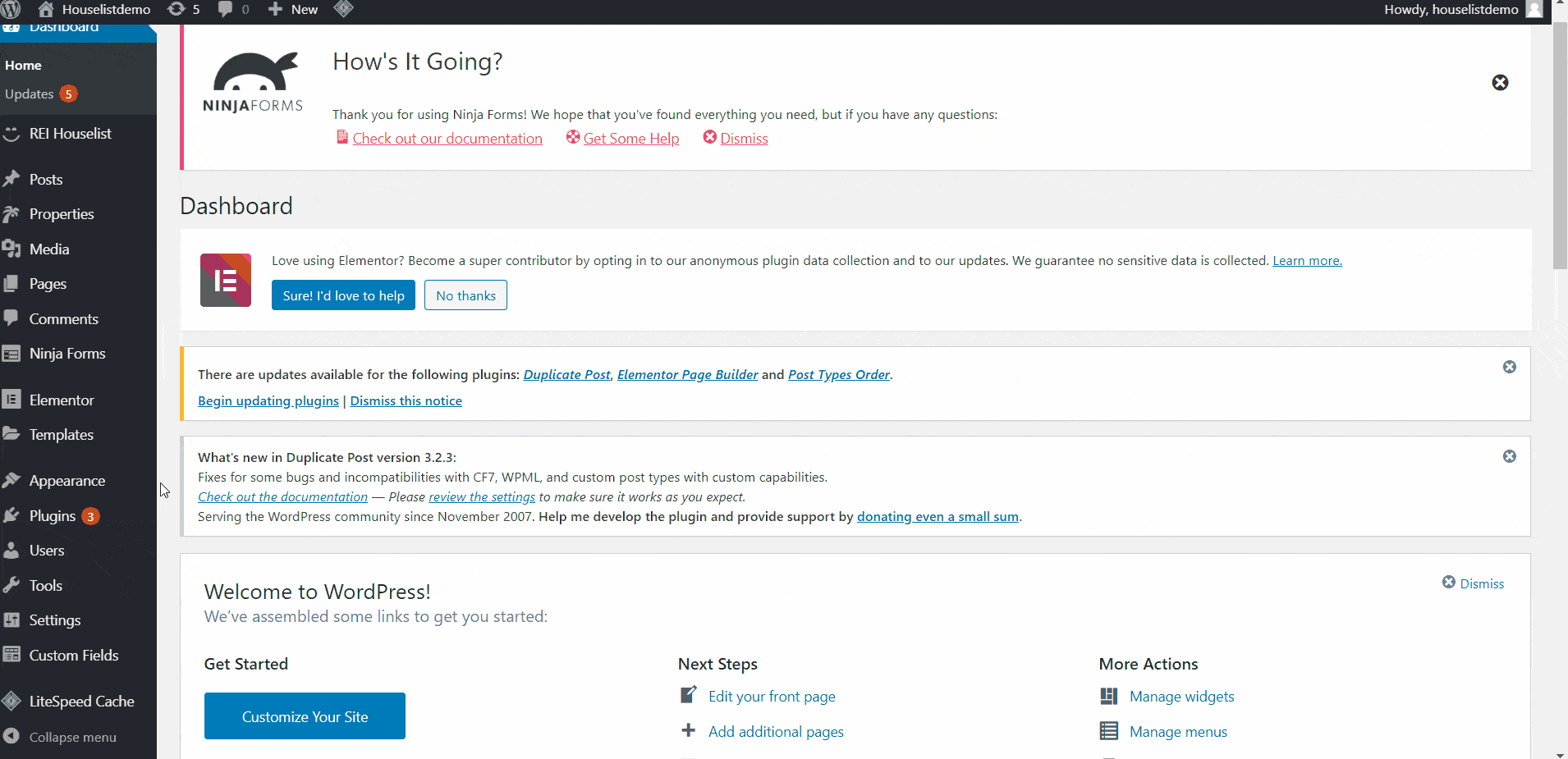Click the Settings sliders icon
1568x759 pixels.
coord(11,620)
